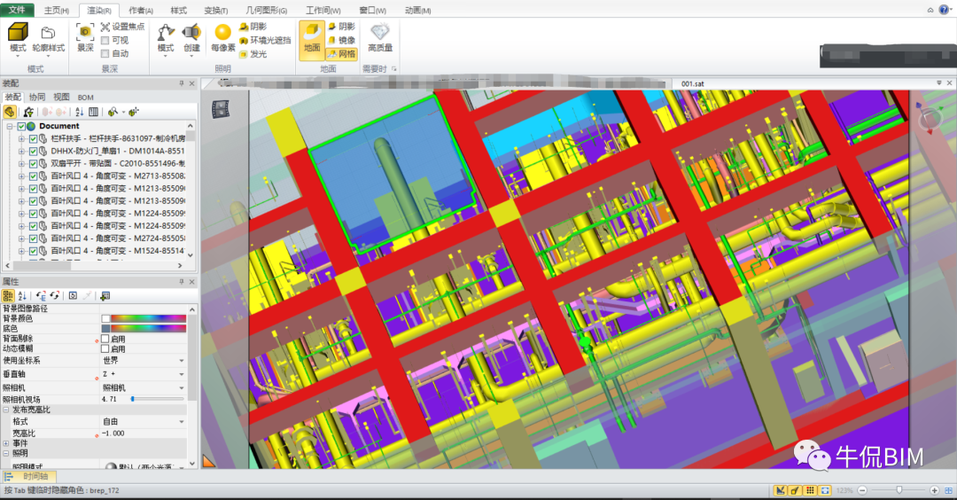
Task: Switch to the 协同 panel tab
Action: pos(37,97)
